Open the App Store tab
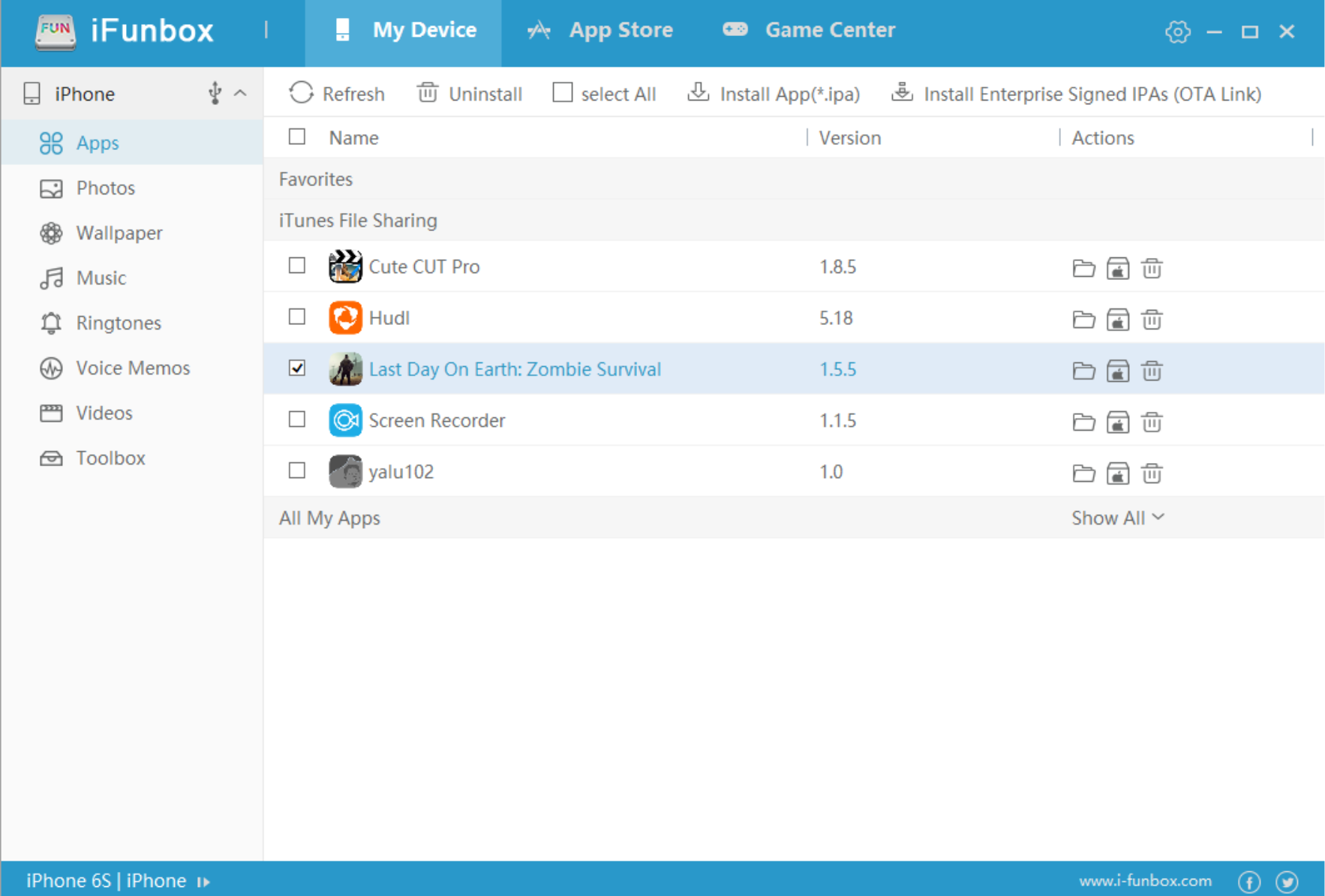The width and height of the screenshot is (1325, 896). click(599, 31)
